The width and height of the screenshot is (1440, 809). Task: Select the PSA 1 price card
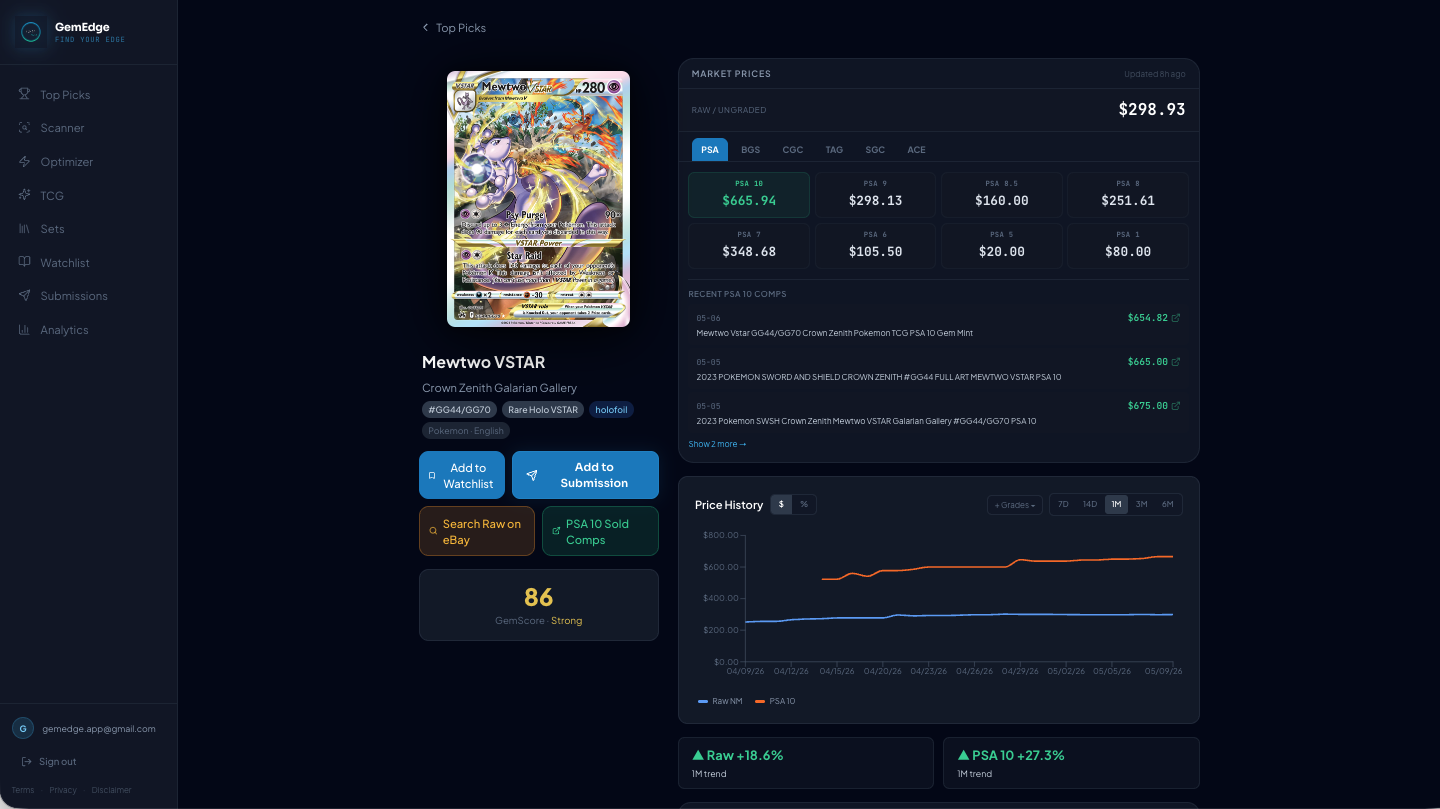point(1128,246)
